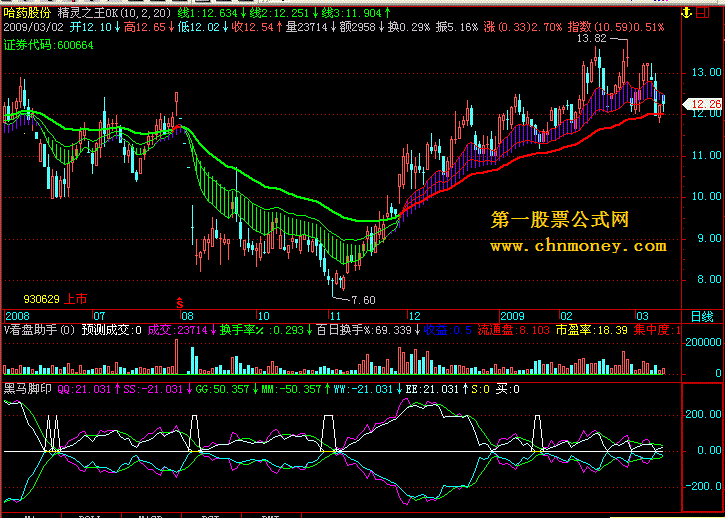Open the 精灵之王OK(10,2,20) indicator title
The width and height of the screenshot is (725, 518).
[x=114, y=12]
